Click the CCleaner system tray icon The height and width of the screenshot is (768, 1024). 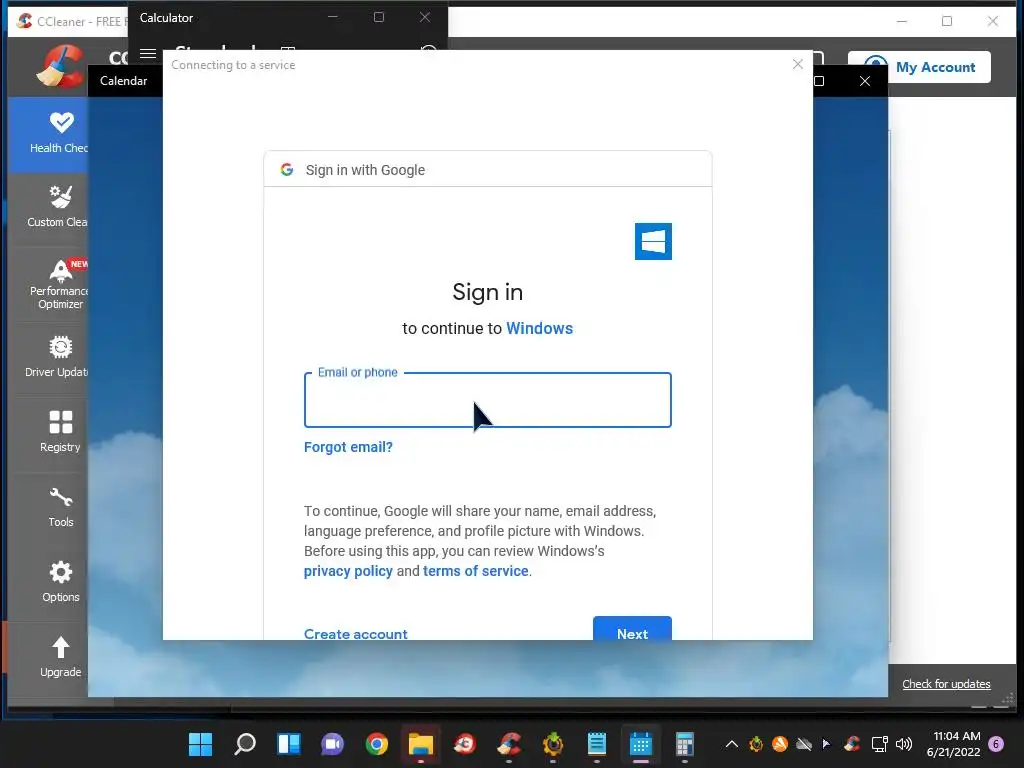coord(852,744)
